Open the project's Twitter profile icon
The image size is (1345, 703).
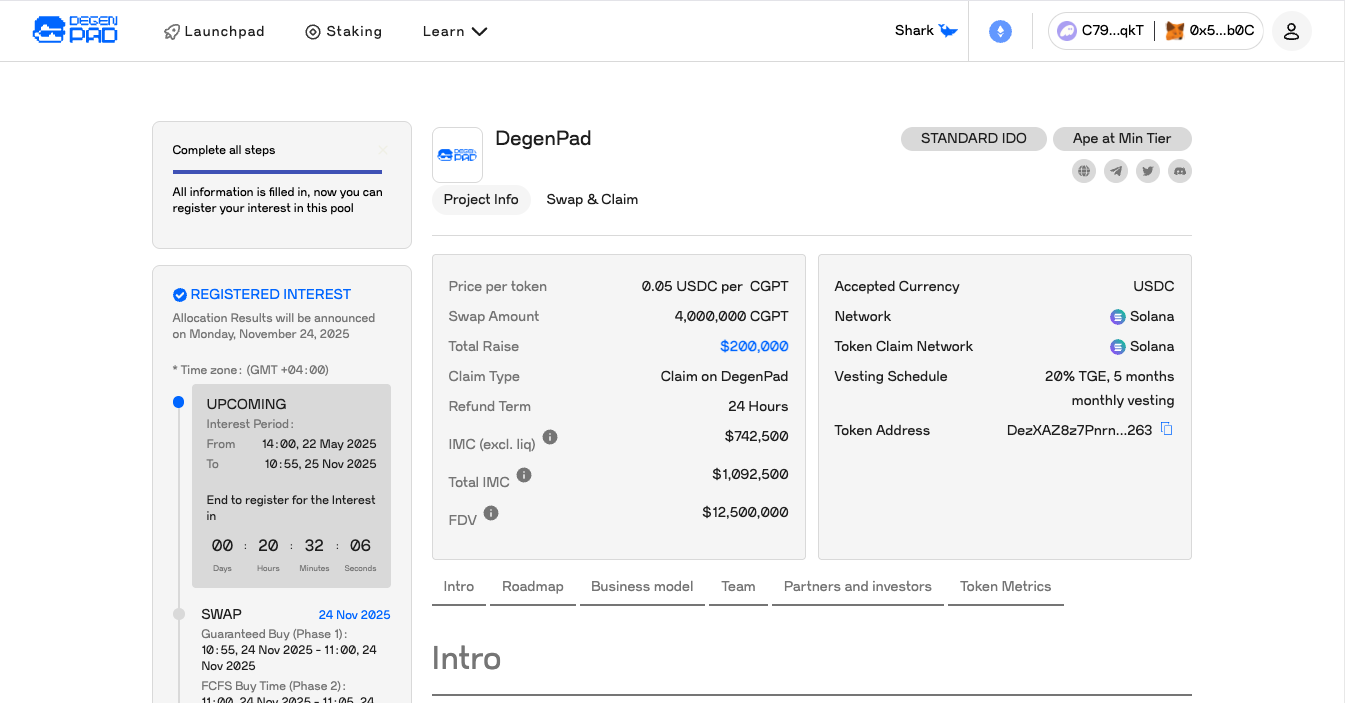coord(1148,171)
